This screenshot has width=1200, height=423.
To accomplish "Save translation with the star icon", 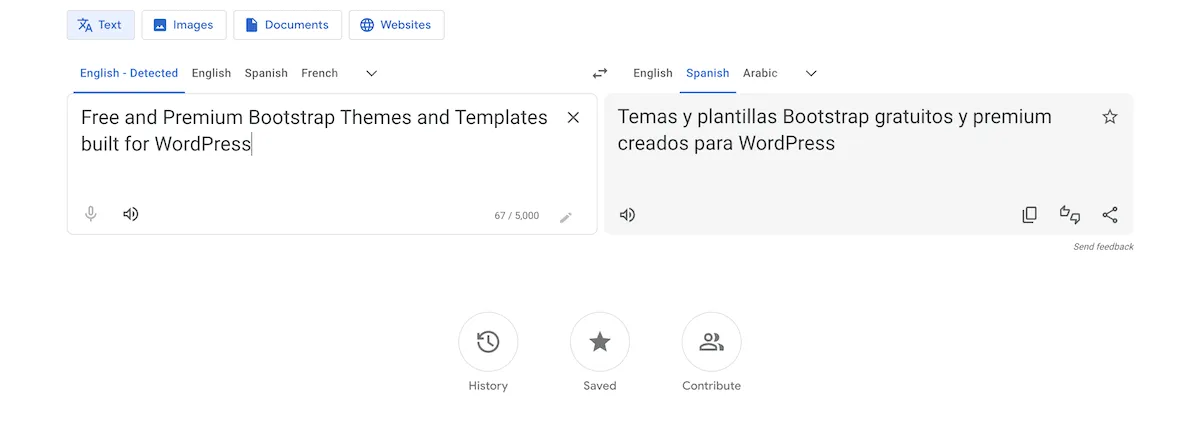I will (x=1109, y=117).
